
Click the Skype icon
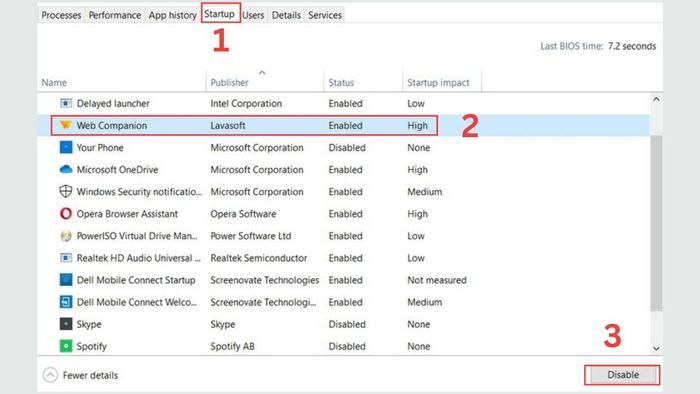(x=66, y=324)
